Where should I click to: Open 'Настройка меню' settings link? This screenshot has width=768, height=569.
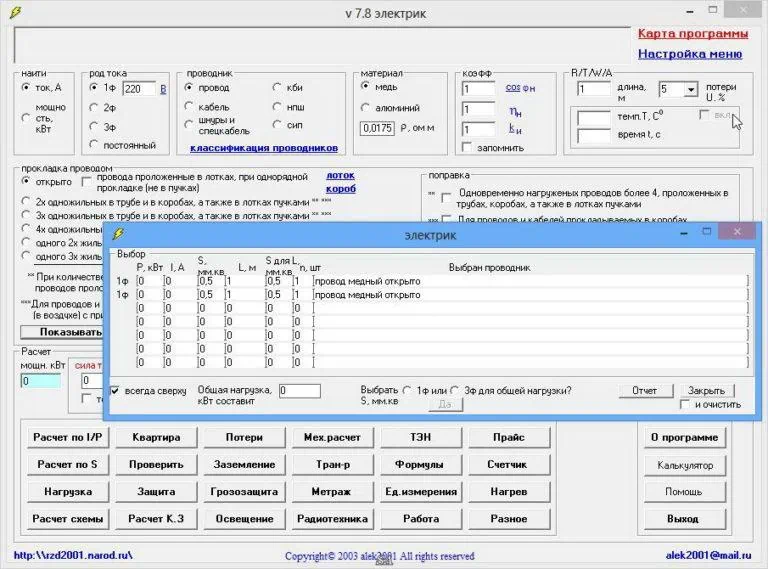(690, 54)
